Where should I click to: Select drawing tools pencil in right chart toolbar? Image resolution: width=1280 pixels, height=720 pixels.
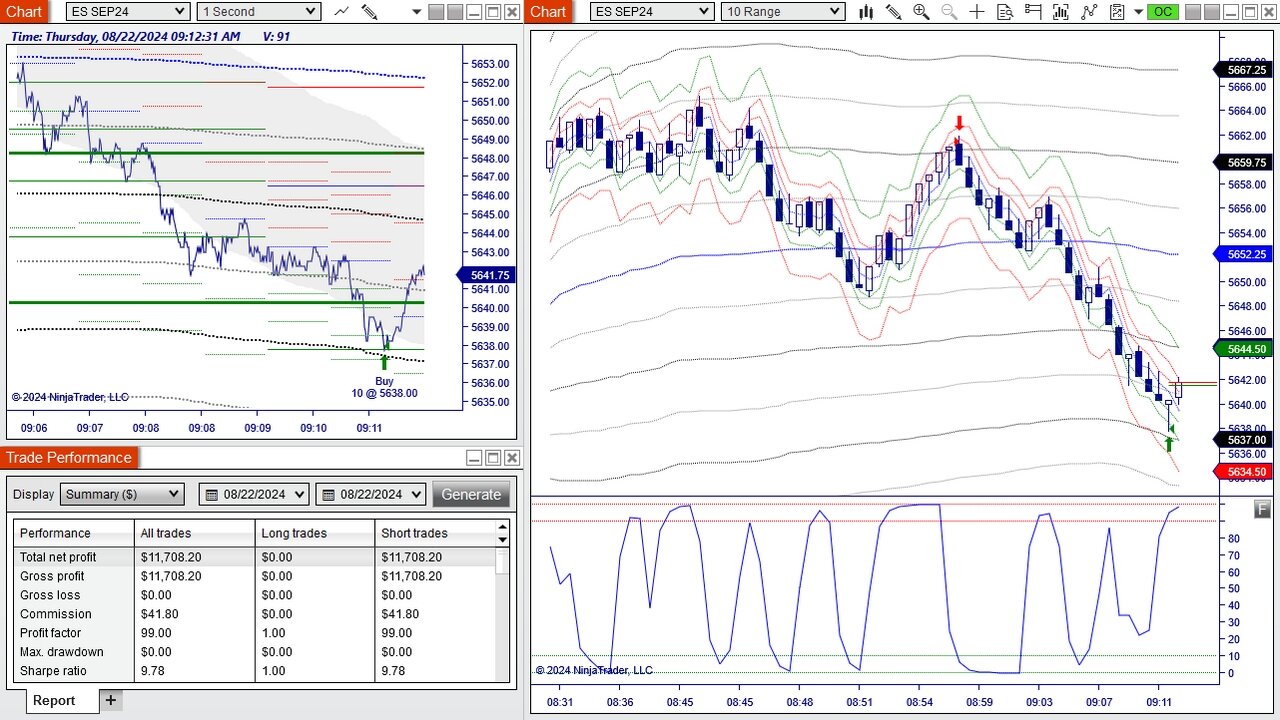893,11
